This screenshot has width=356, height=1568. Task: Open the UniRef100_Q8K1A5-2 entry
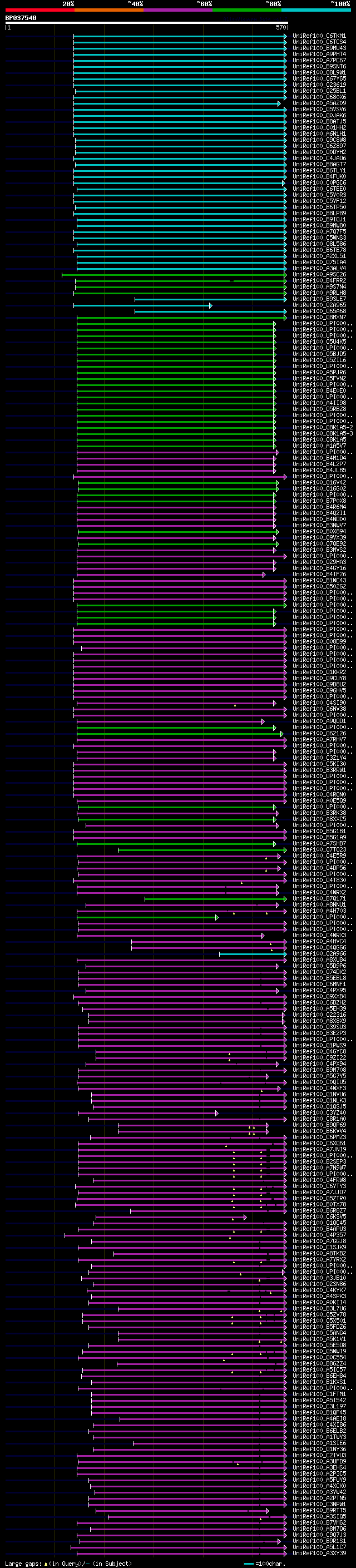(323, 427)
